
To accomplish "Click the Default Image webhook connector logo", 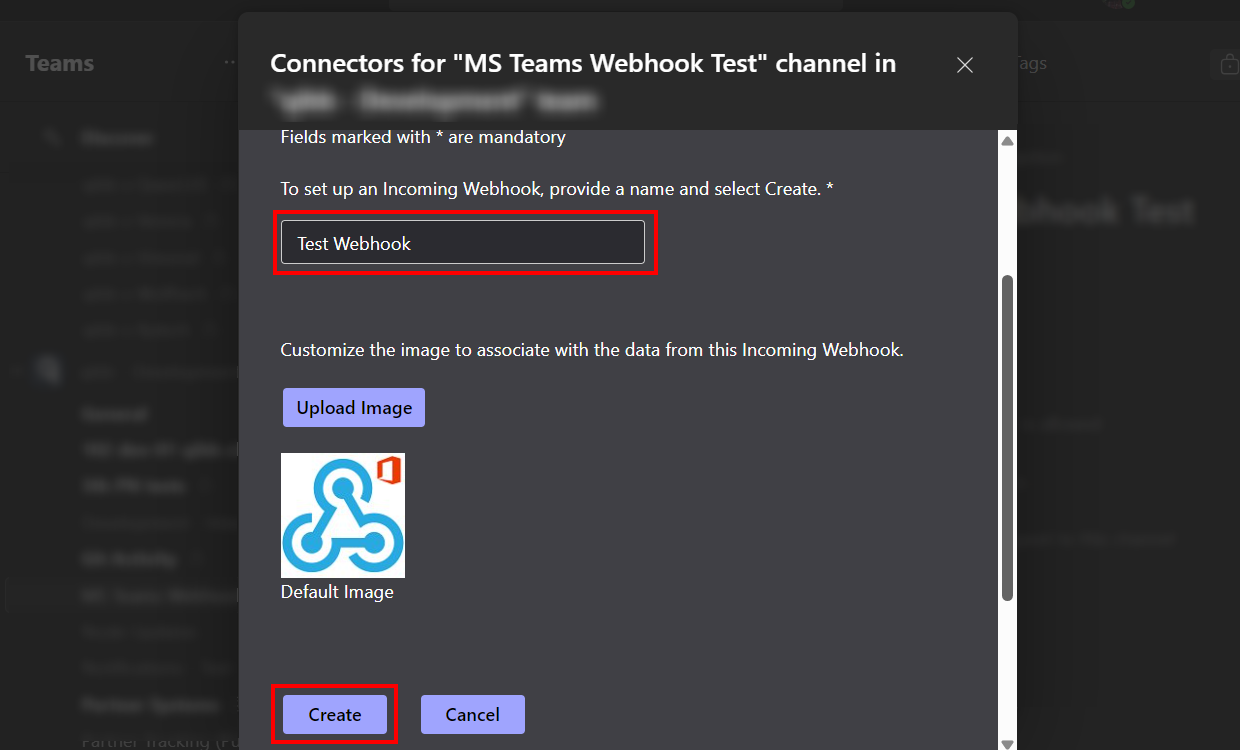I will pos(343,515).
